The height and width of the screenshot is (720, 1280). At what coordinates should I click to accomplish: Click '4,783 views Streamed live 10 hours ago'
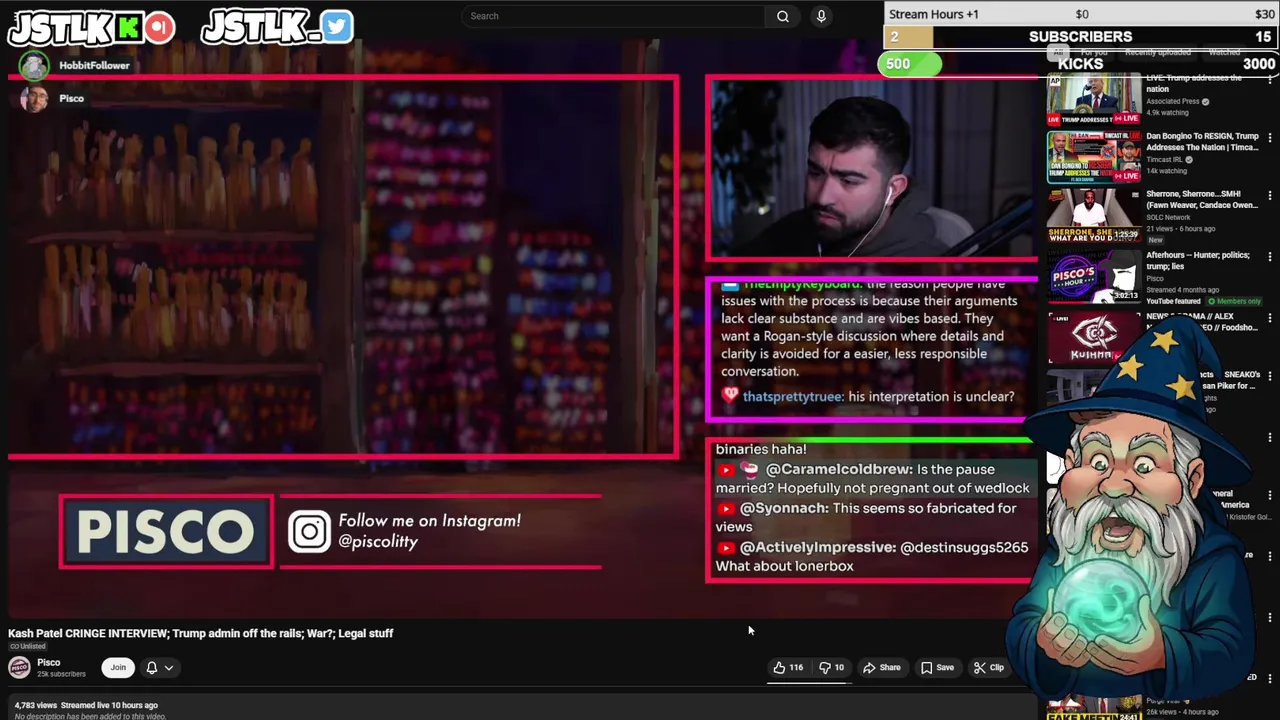(86, 705)
